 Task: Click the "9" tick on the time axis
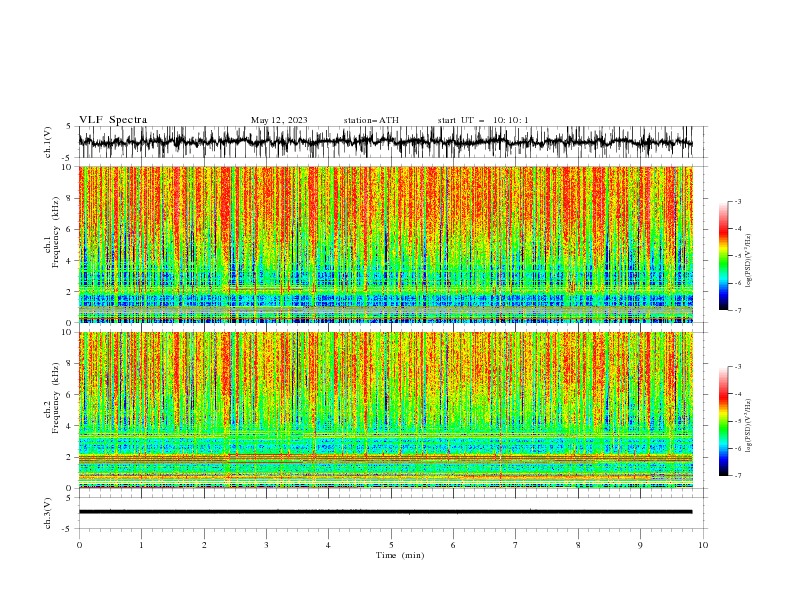tap(640, 545)
